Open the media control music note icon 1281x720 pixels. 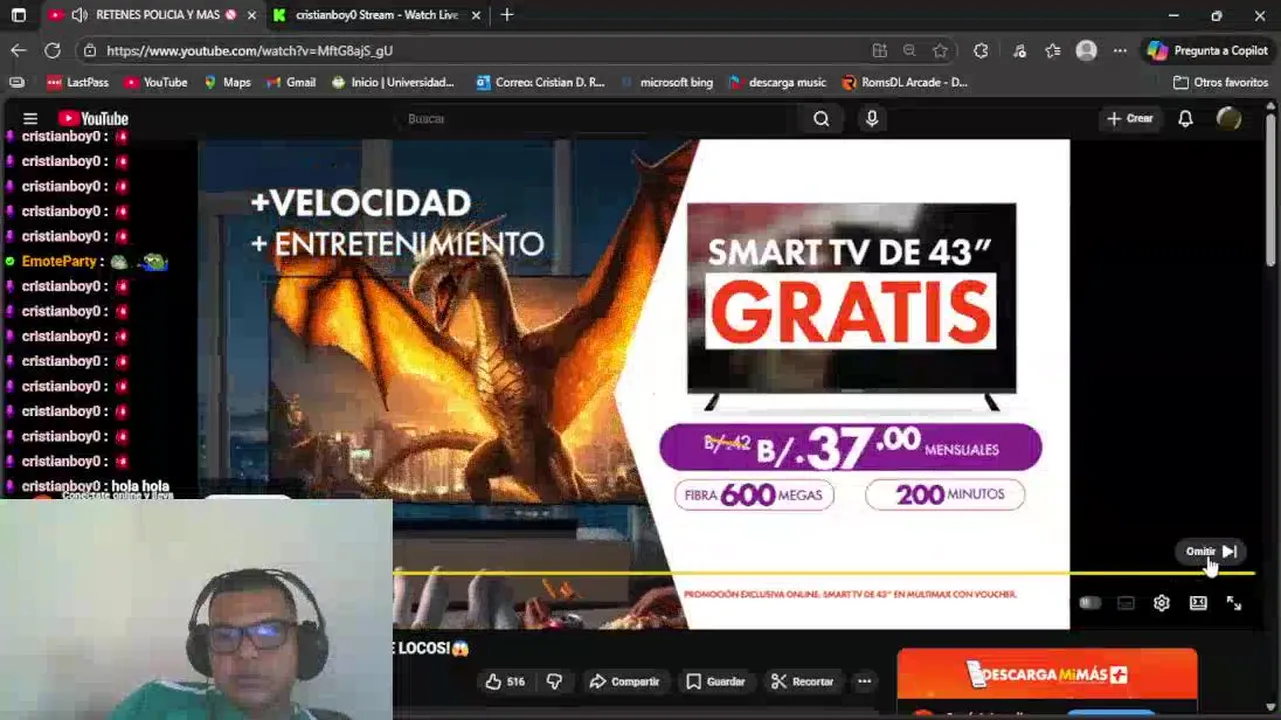[x=1019, y=50]
